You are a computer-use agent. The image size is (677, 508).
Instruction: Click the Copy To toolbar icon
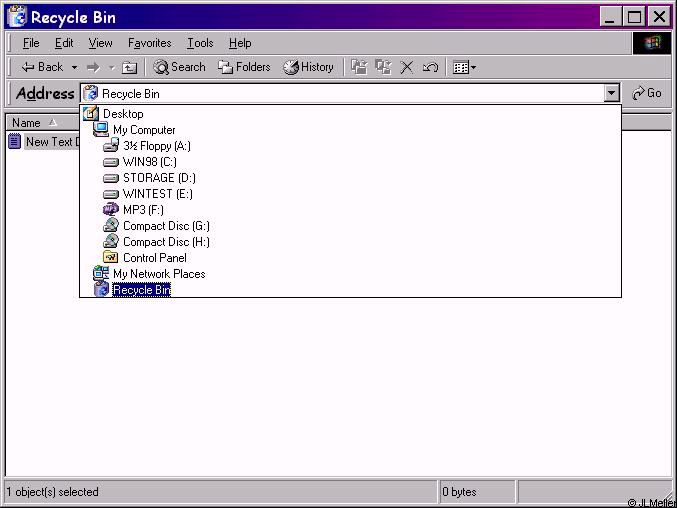383,67
